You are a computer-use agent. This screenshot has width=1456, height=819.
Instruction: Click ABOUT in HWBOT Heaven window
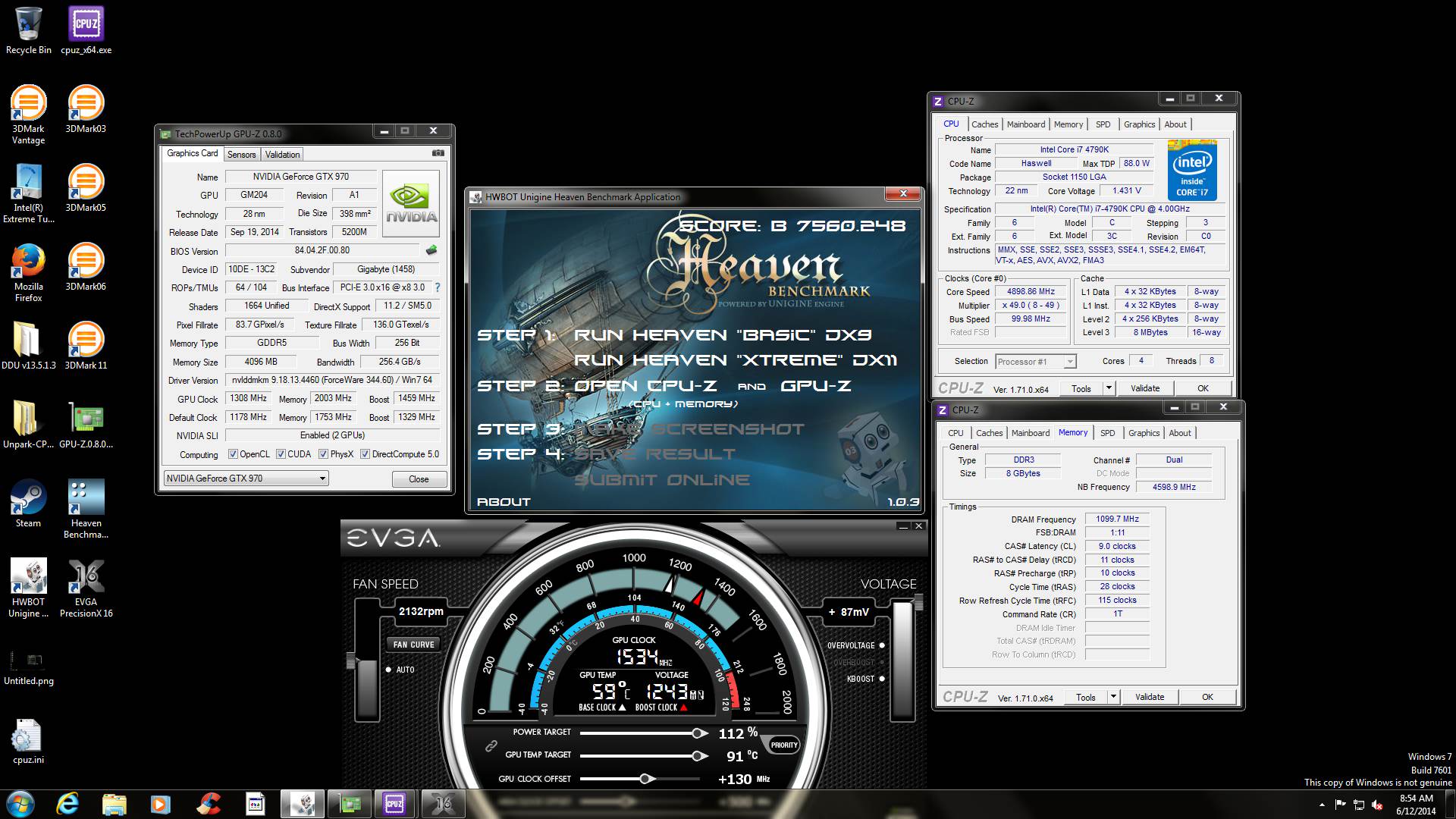coord(504,502)
